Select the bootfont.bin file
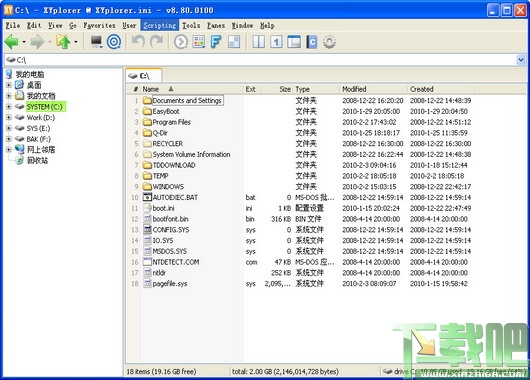The width and height of the screenshot is (530, 380). click(x=170, y=219)
